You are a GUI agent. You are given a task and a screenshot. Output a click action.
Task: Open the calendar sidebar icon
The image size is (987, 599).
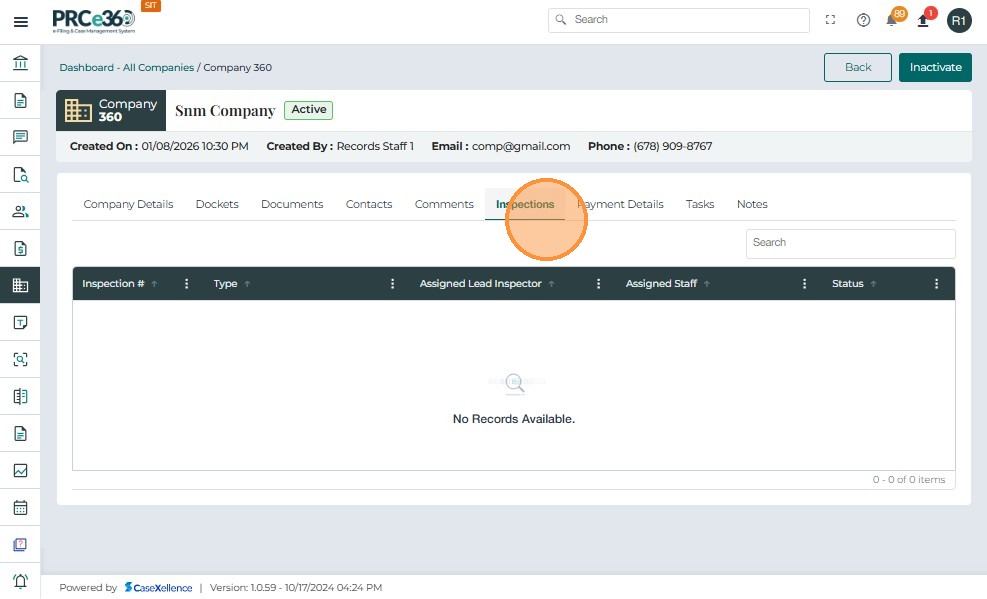click(x=20, y=507)
